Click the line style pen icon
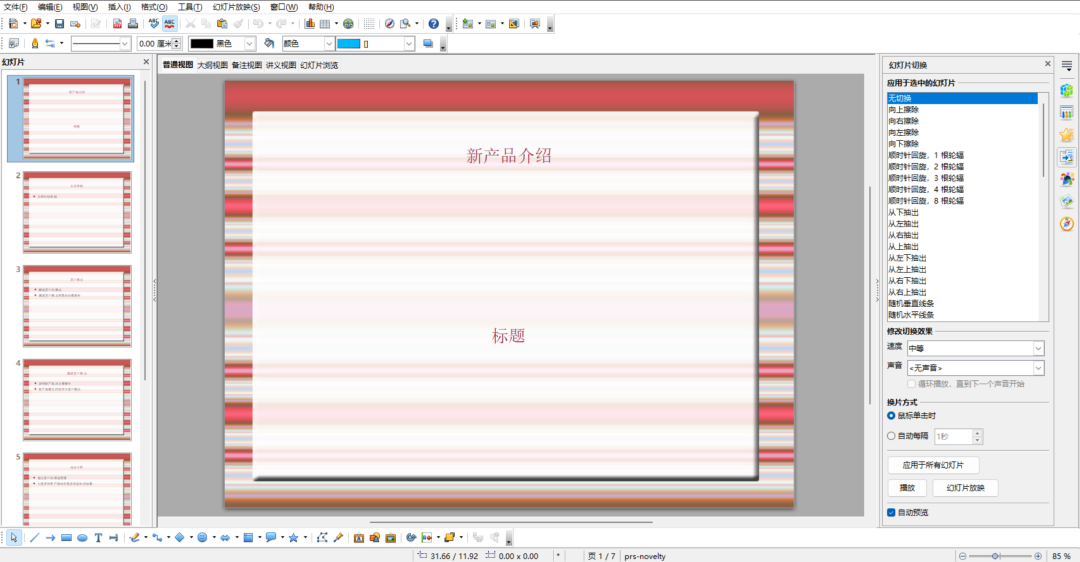 click(35, 43)
